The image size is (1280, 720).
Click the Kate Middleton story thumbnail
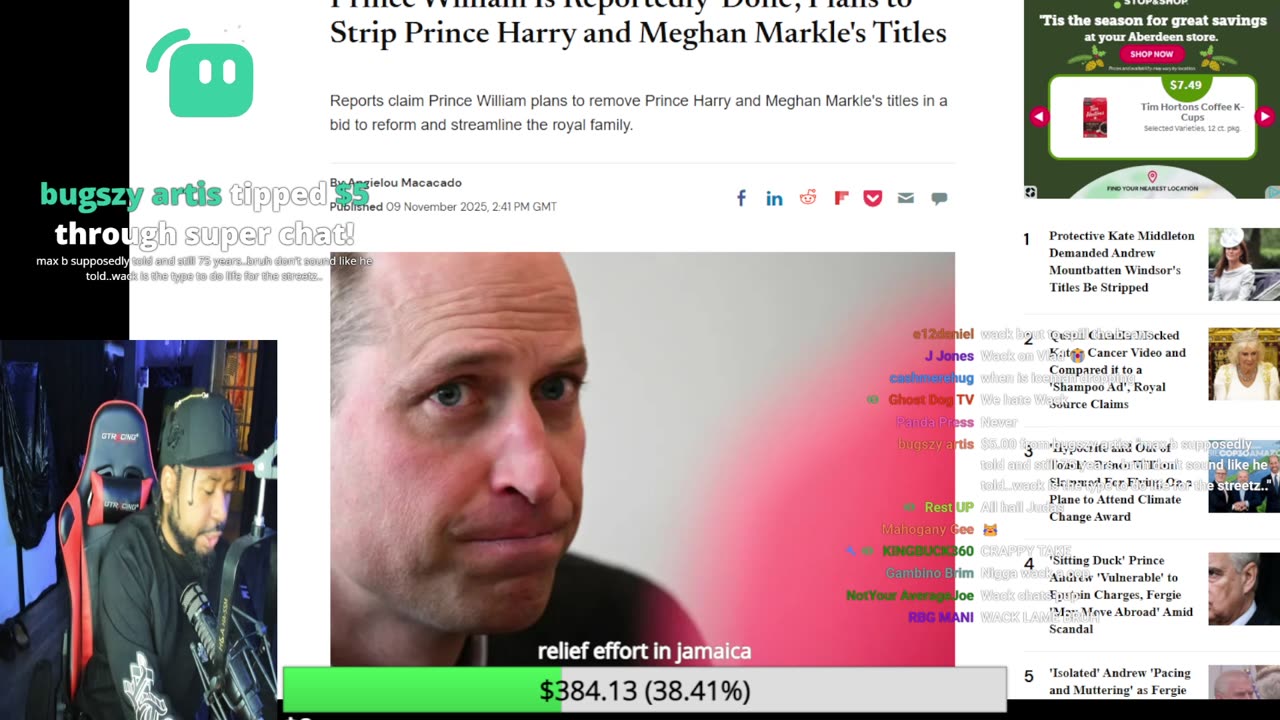coord(1244,264)
